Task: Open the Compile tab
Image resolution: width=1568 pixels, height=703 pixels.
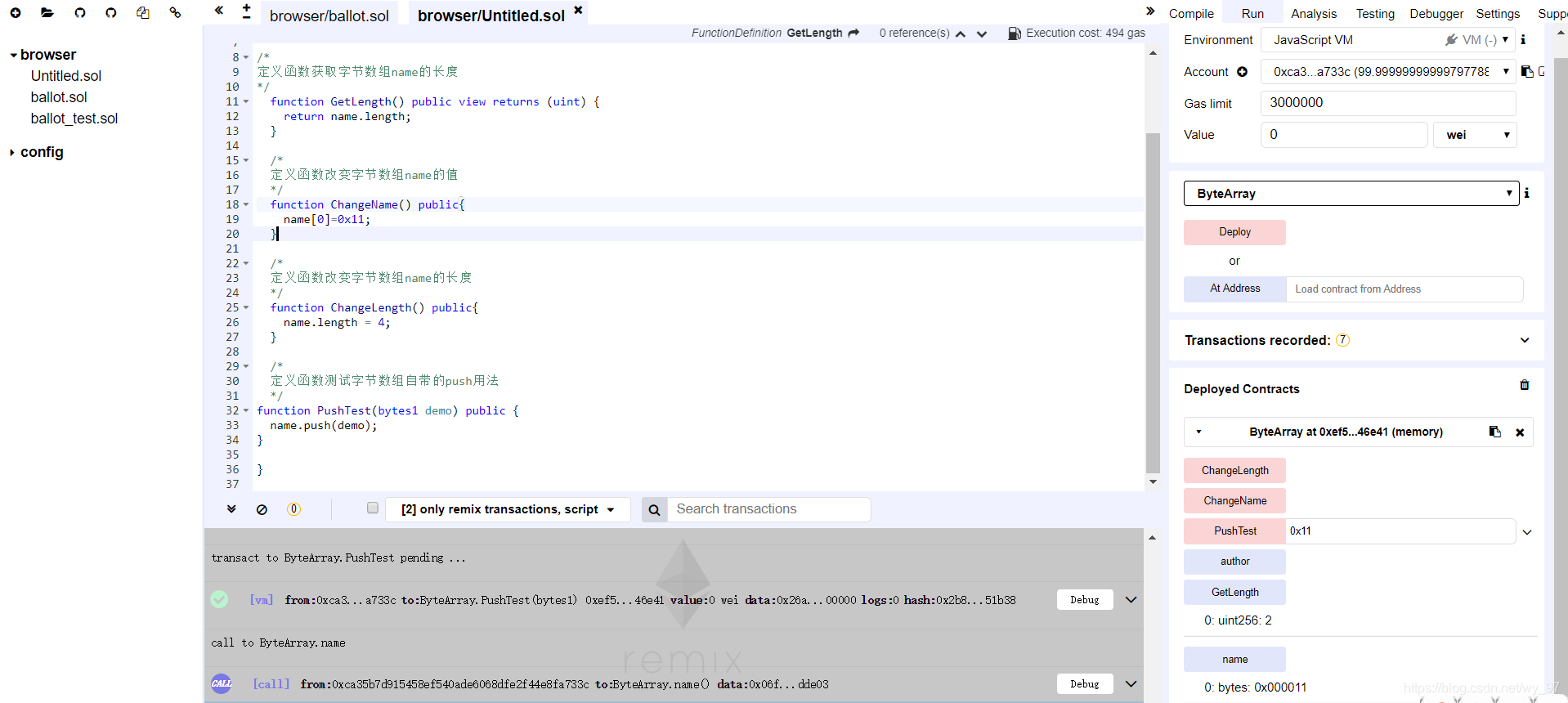Action: pyautogui.click(x=1191, y=13)
